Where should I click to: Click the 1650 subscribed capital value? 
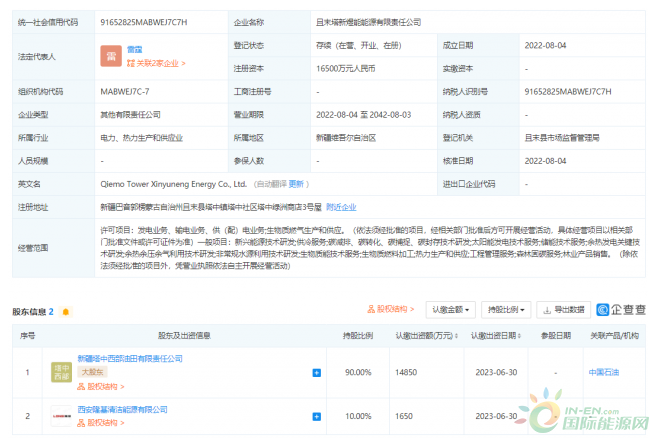click(404, 416)
